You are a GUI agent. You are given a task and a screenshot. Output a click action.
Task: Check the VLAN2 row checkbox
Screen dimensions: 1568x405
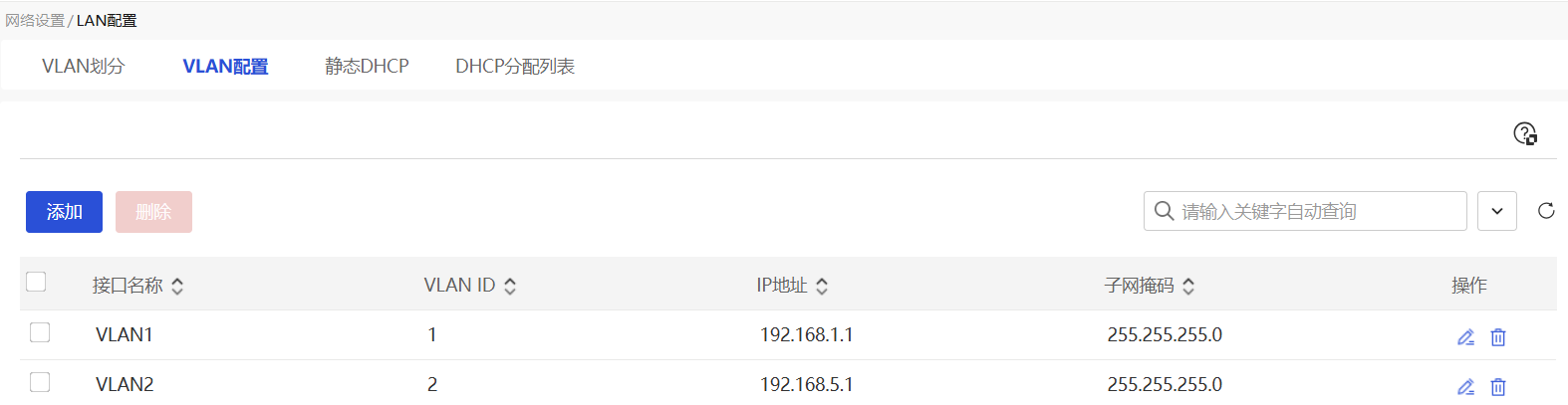pos(40,382)
